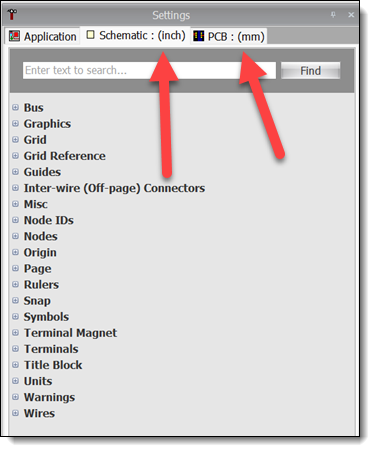Expand the Snap category
Viewport: 375px width, 452px height.
pos(15,300)
